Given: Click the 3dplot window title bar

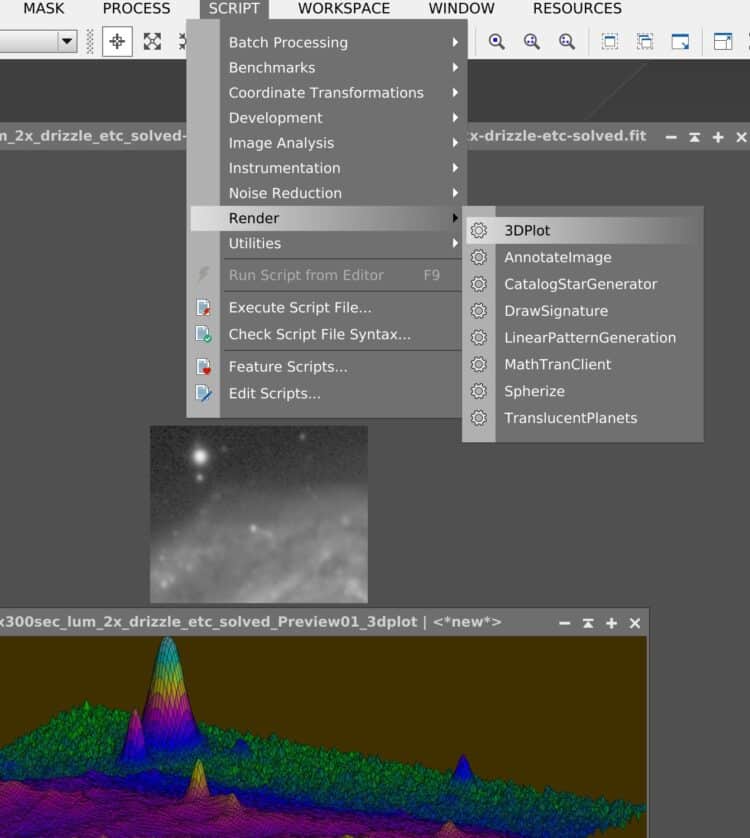Looking at the screenshot, I should [323, 623].
